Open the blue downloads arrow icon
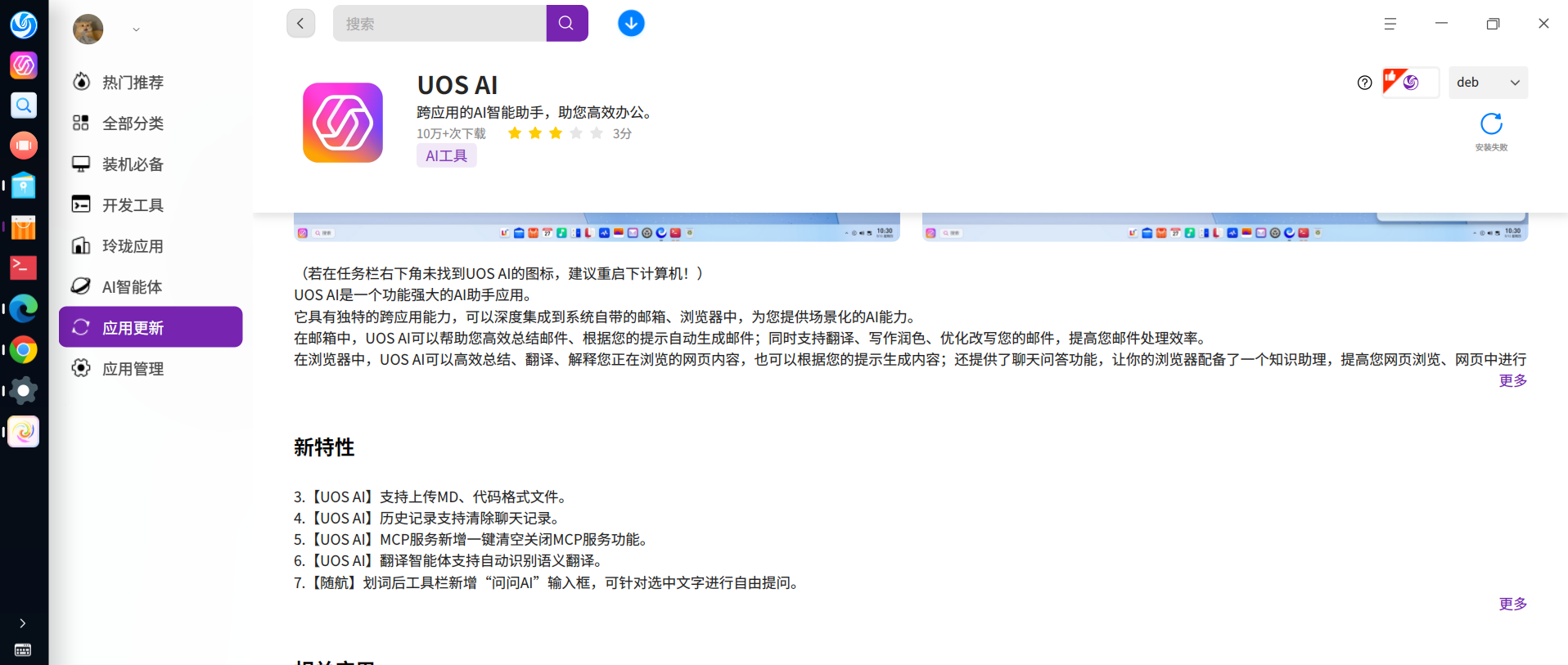Screen dimensions: 1568x665 point(631,24)
